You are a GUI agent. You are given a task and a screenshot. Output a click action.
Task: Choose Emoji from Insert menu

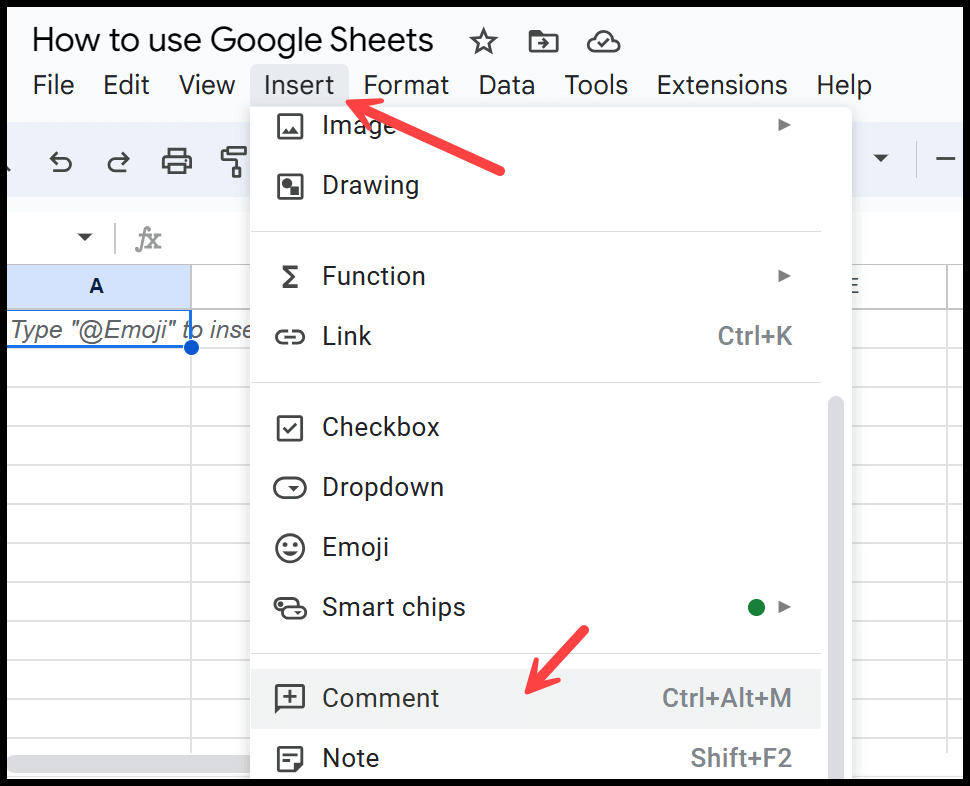pos(536,547)
